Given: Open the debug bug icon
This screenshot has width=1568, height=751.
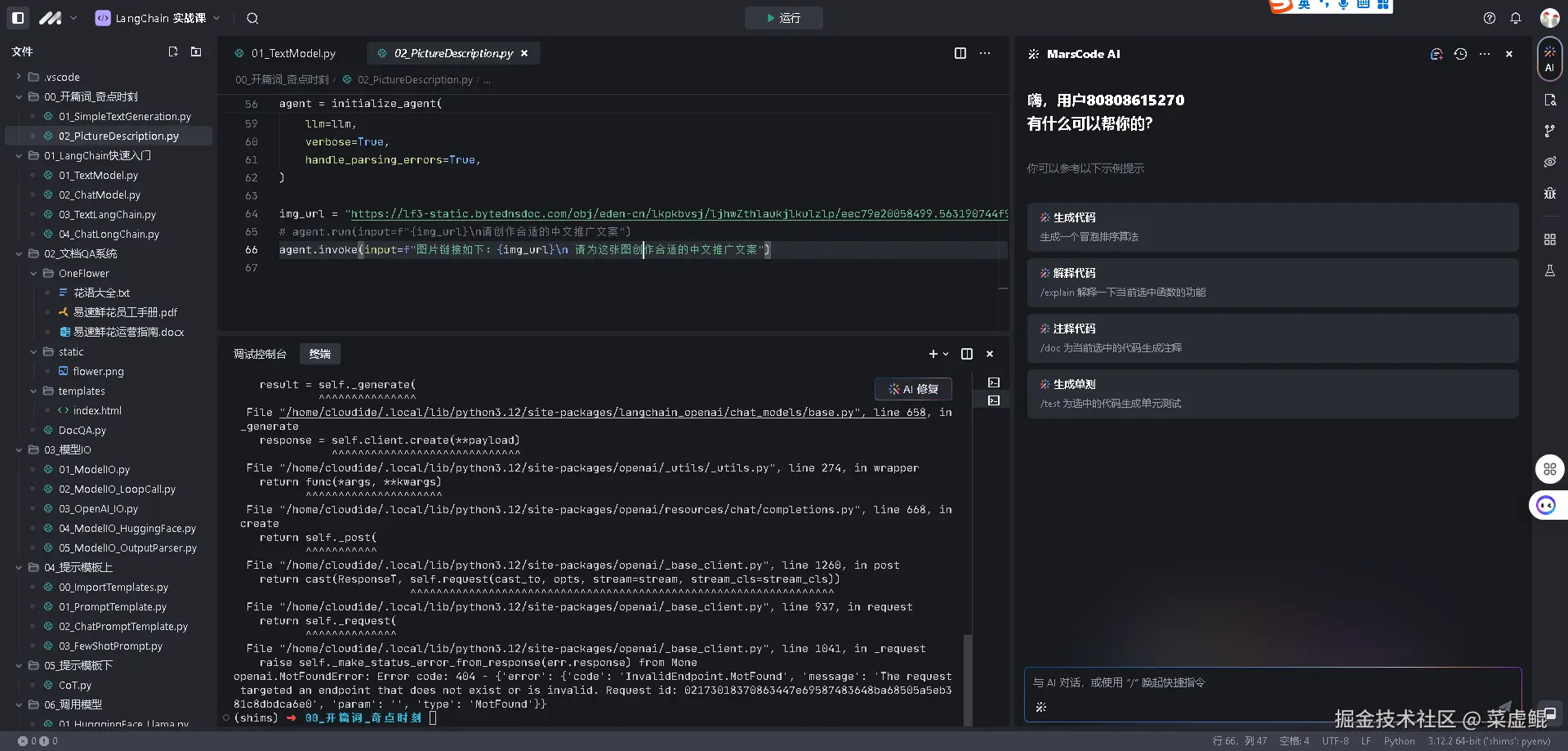Looking at the screenshot, I should pyautogui.click(x=1549, y=193).
